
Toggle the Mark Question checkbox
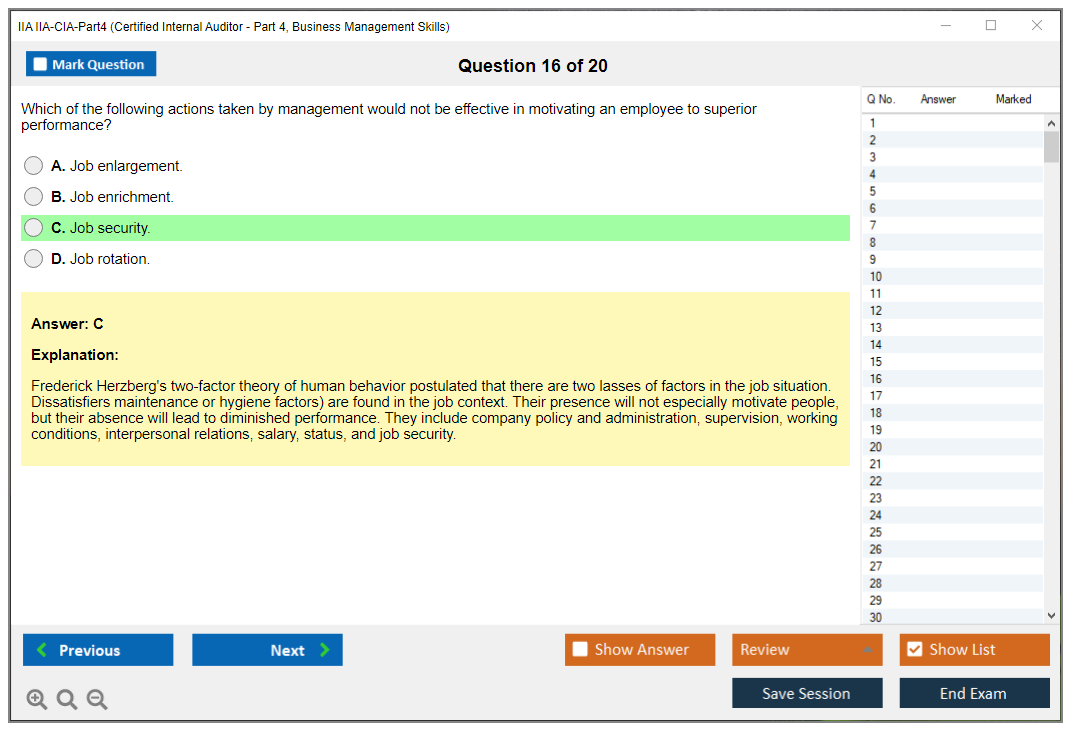click(x=41, y=64)
